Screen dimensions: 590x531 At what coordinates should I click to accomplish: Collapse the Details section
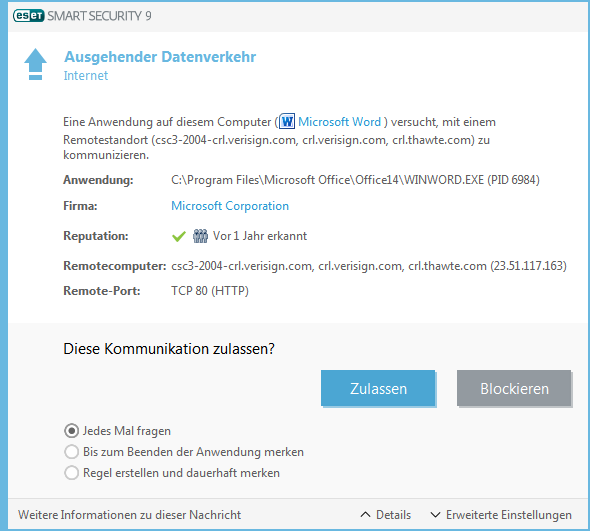[386, 515]
